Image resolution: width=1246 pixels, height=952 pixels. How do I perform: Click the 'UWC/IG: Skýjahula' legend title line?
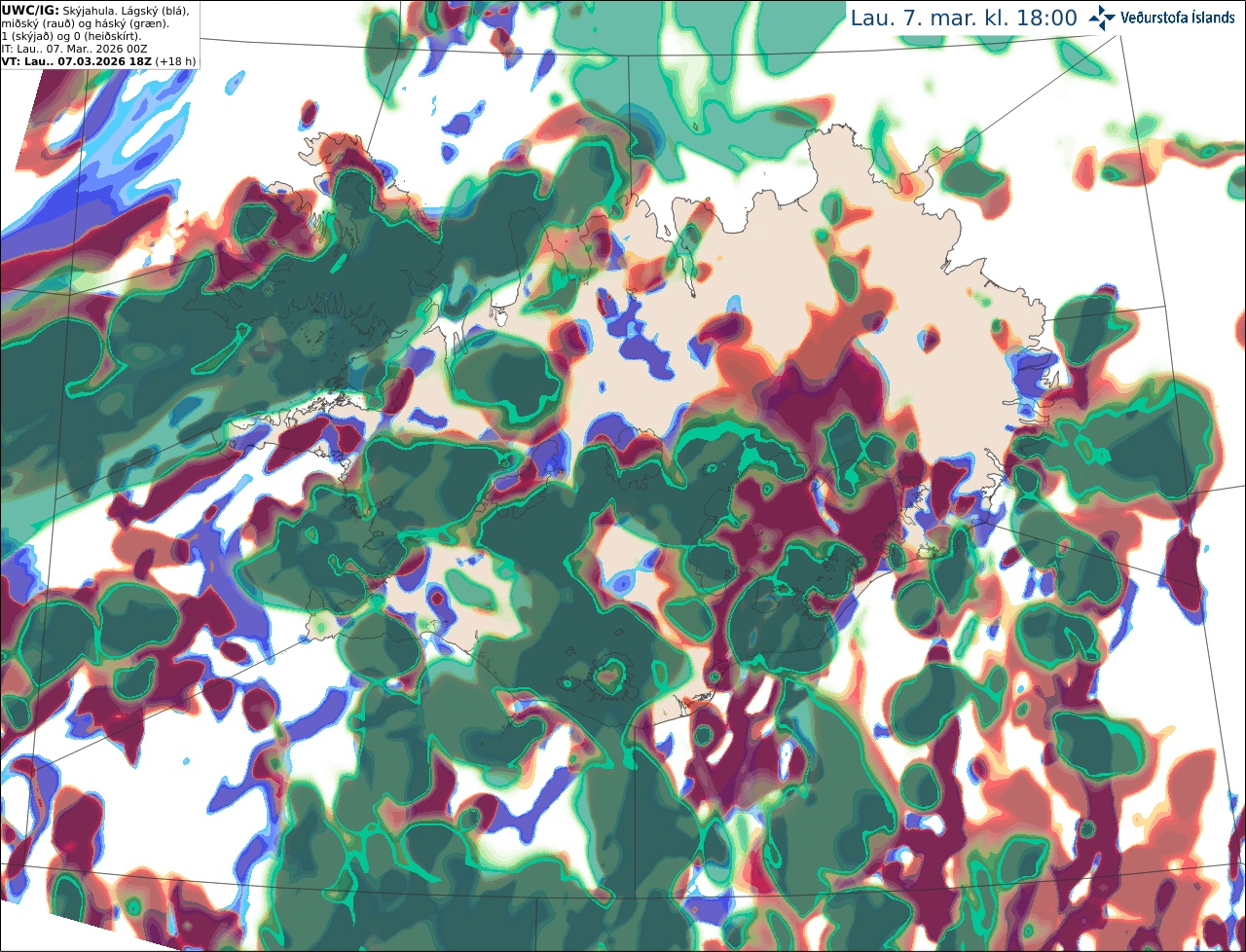click(95, 11)
